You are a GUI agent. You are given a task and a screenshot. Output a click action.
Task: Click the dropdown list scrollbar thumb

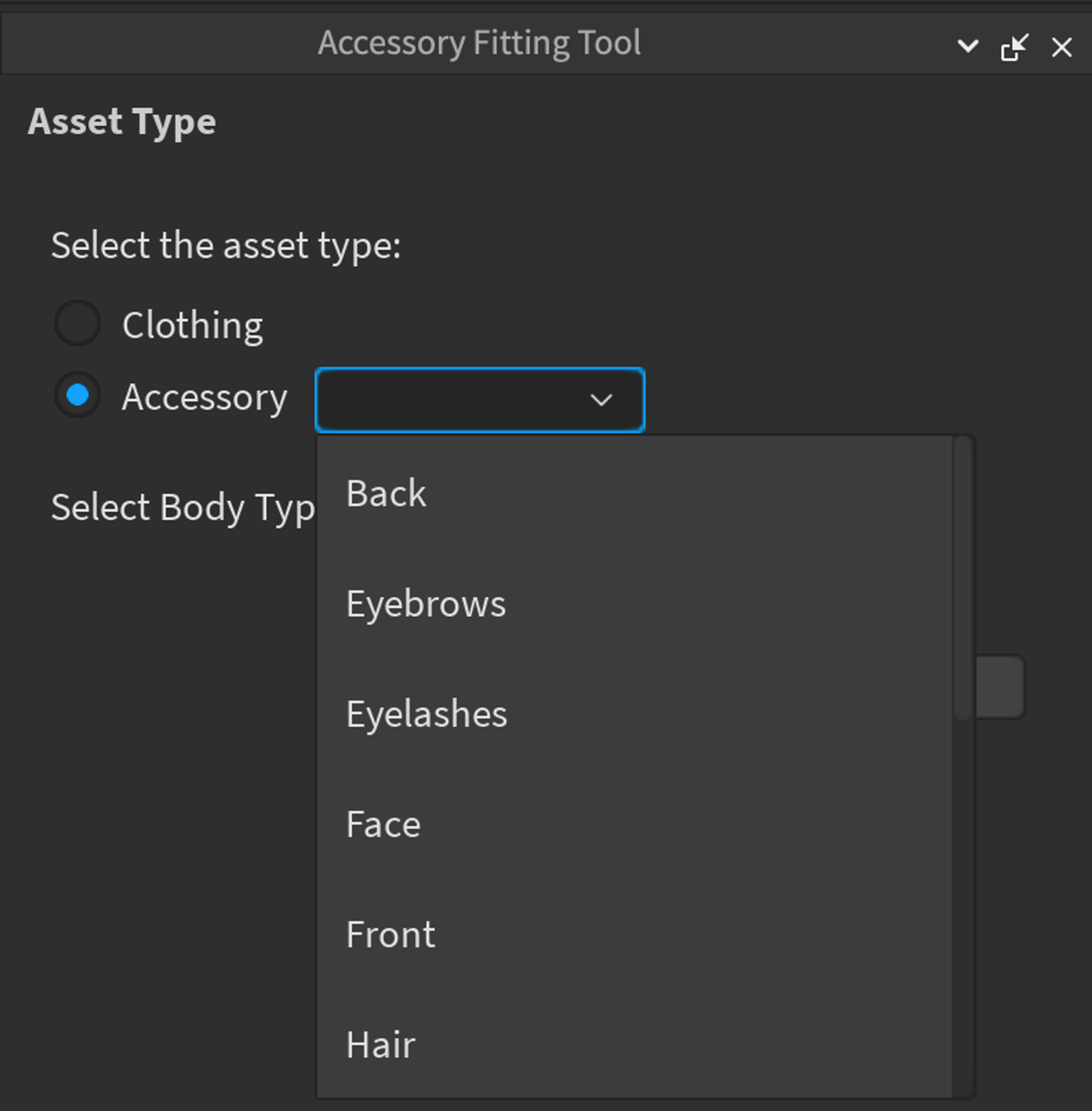click(x=963, y=579)
